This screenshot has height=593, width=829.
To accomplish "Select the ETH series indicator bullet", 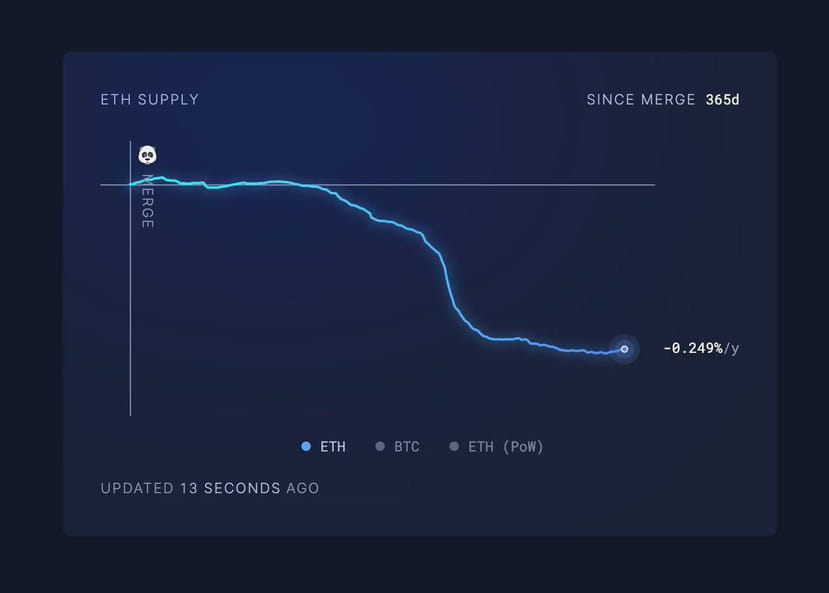I will 304,446.
